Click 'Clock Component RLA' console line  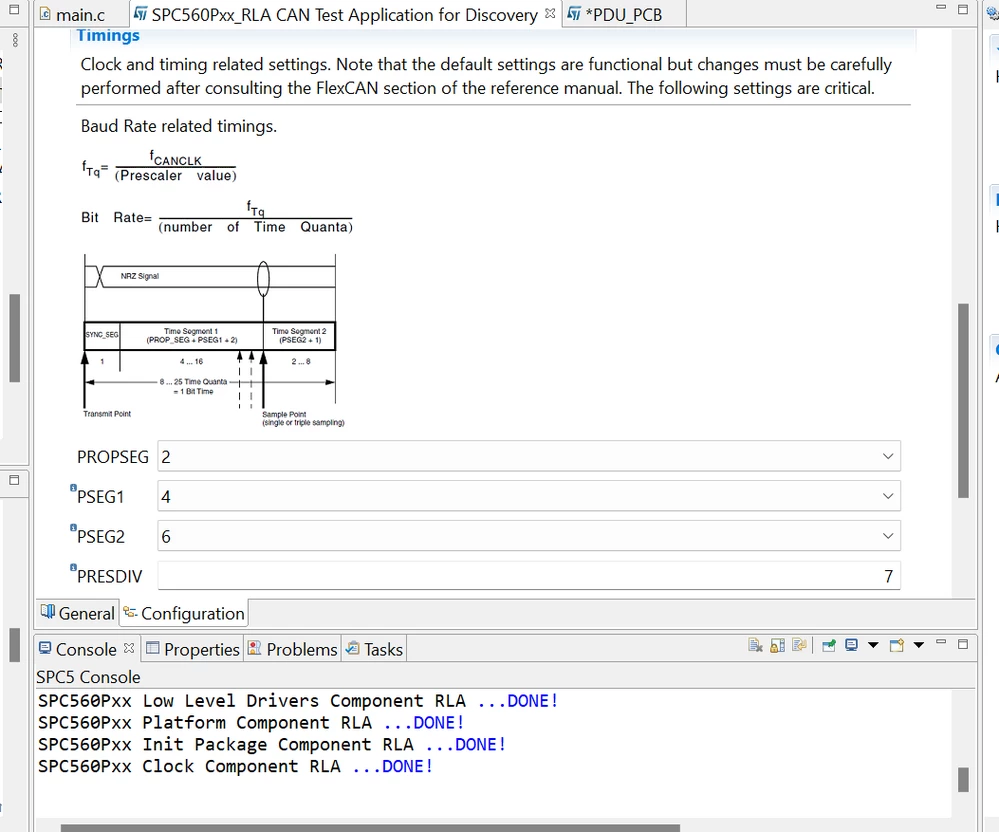tap(235, 766)
